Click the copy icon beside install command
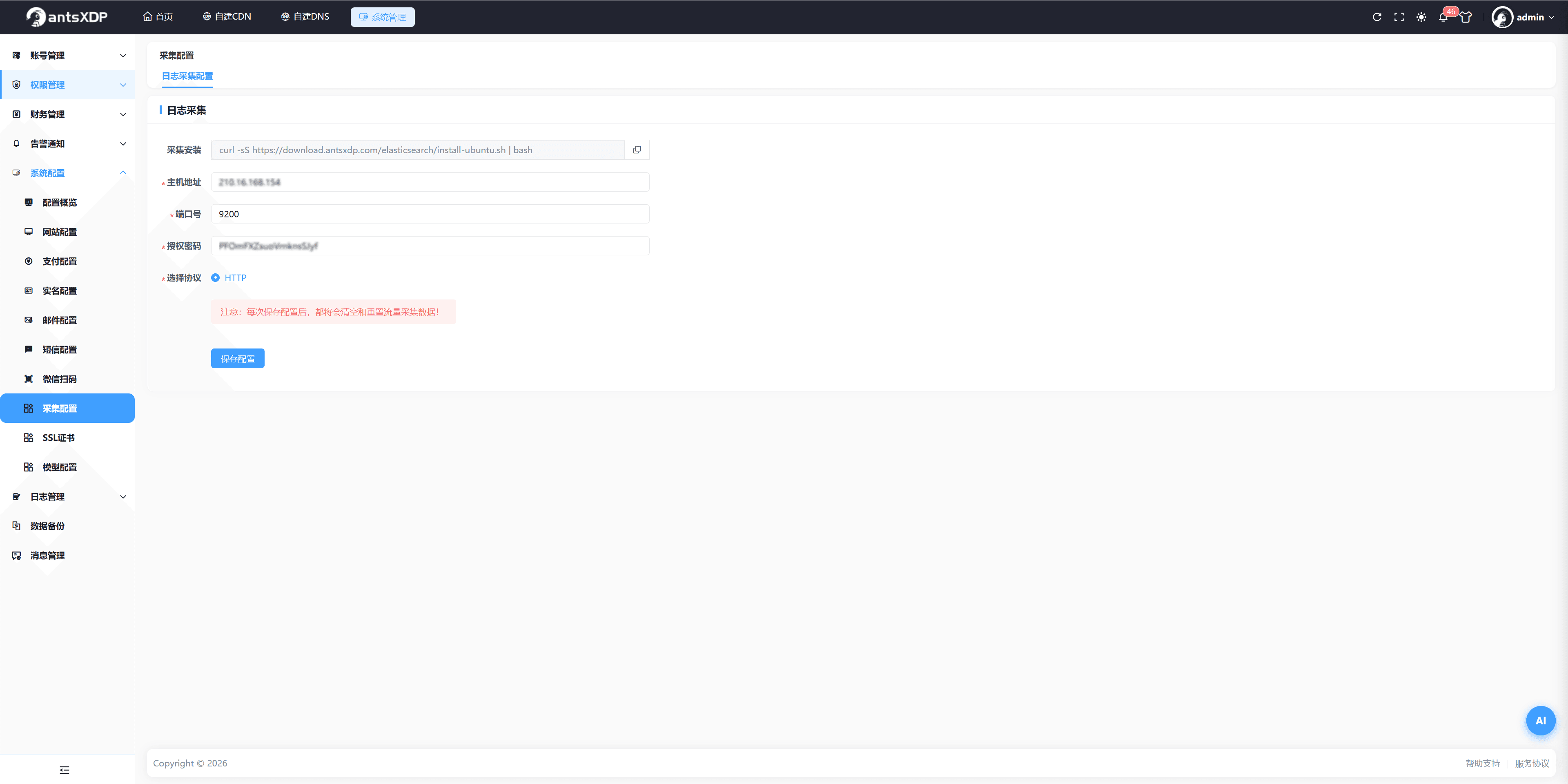1568x784 pixels. tap(637, 150)
